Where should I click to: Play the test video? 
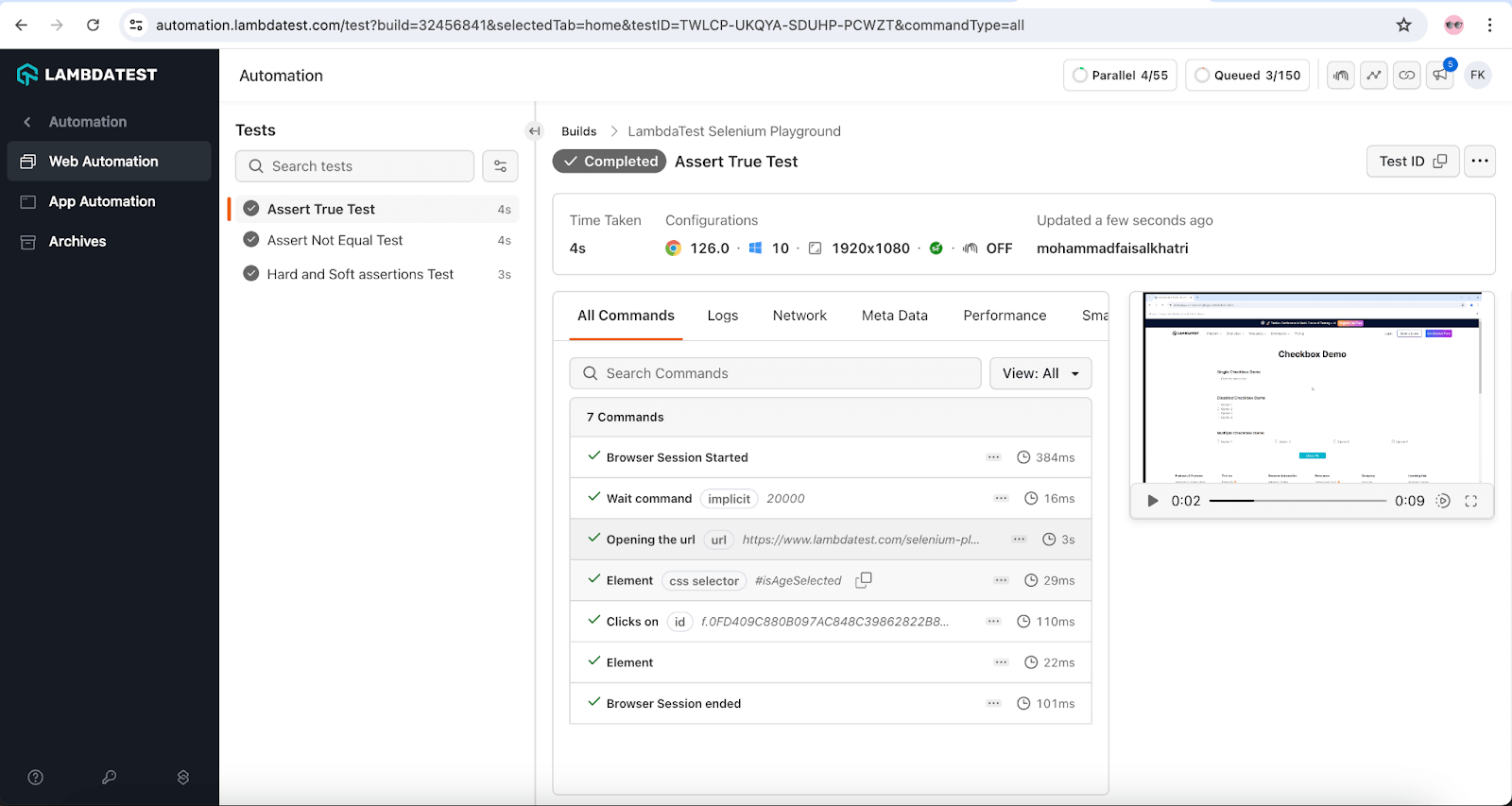pos(1152,501)
